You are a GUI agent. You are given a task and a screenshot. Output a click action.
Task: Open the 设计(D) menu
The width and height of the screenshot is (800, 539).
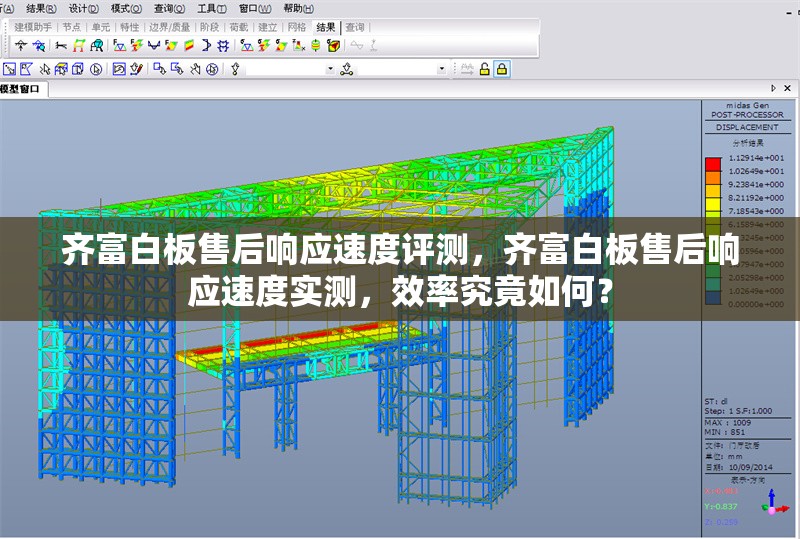point(83,7)
